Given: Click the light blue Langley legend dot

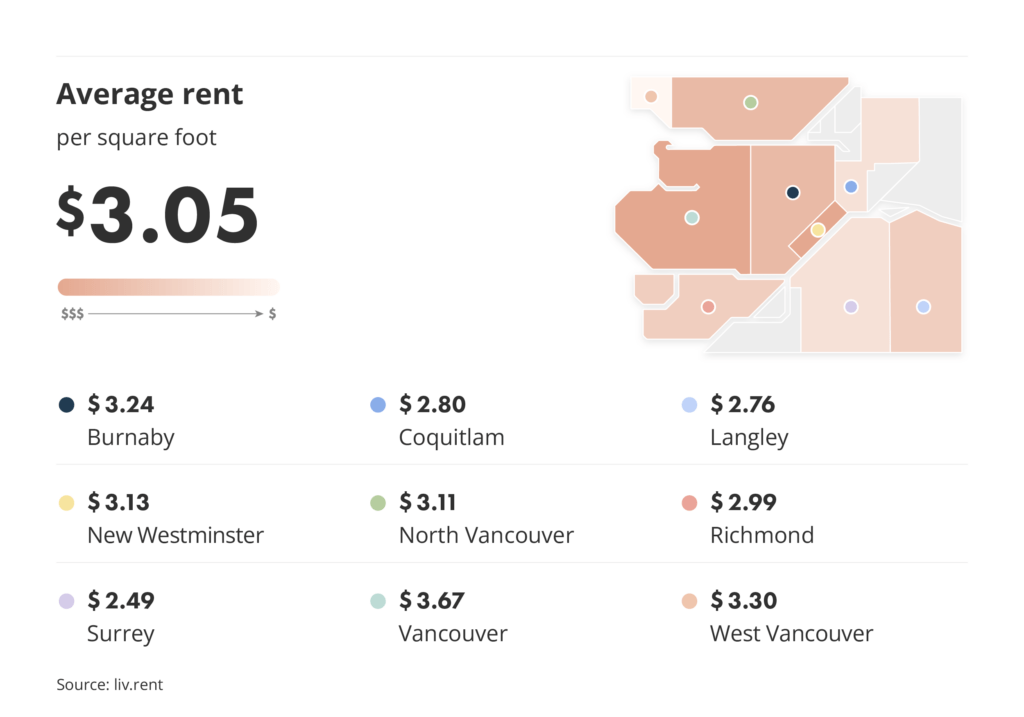Looking at the screenshot, I should pos(690,405).
